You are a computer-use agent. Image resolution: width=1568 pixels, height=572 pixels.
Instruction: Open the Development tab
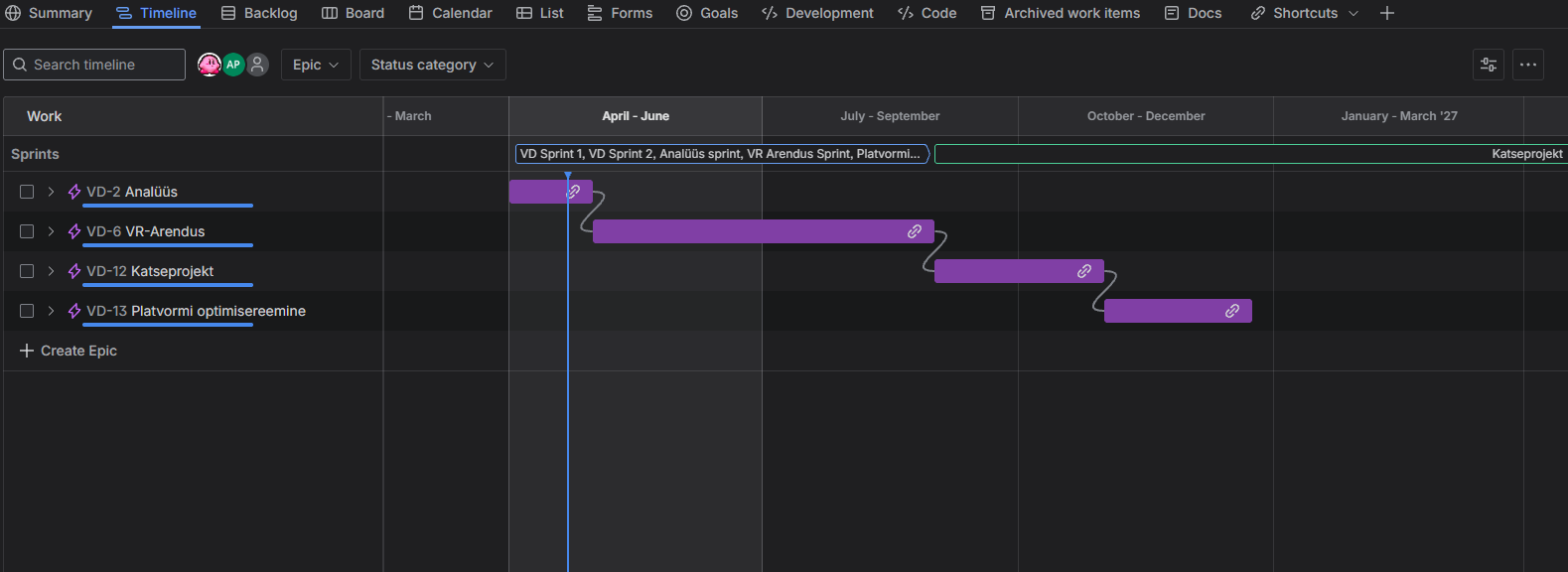(x=817, y=13)
